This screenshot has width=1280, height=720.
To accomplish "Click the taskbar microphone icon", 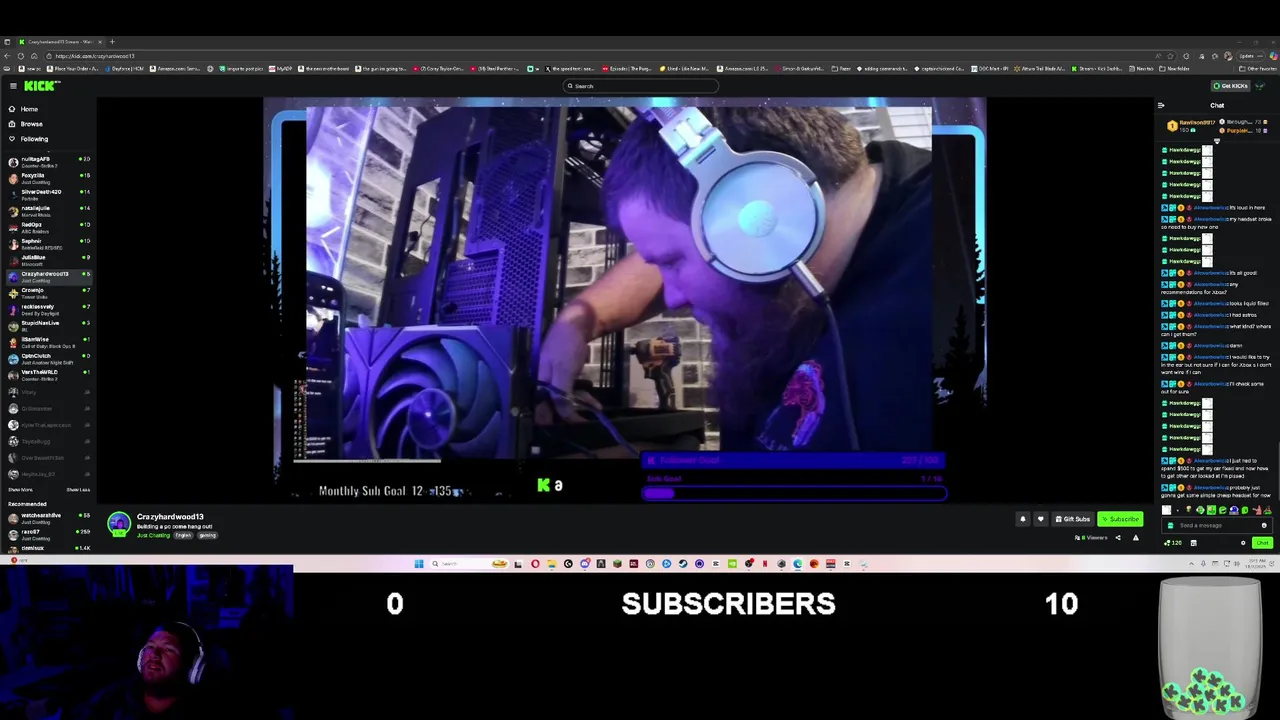I will (1203, 564).
